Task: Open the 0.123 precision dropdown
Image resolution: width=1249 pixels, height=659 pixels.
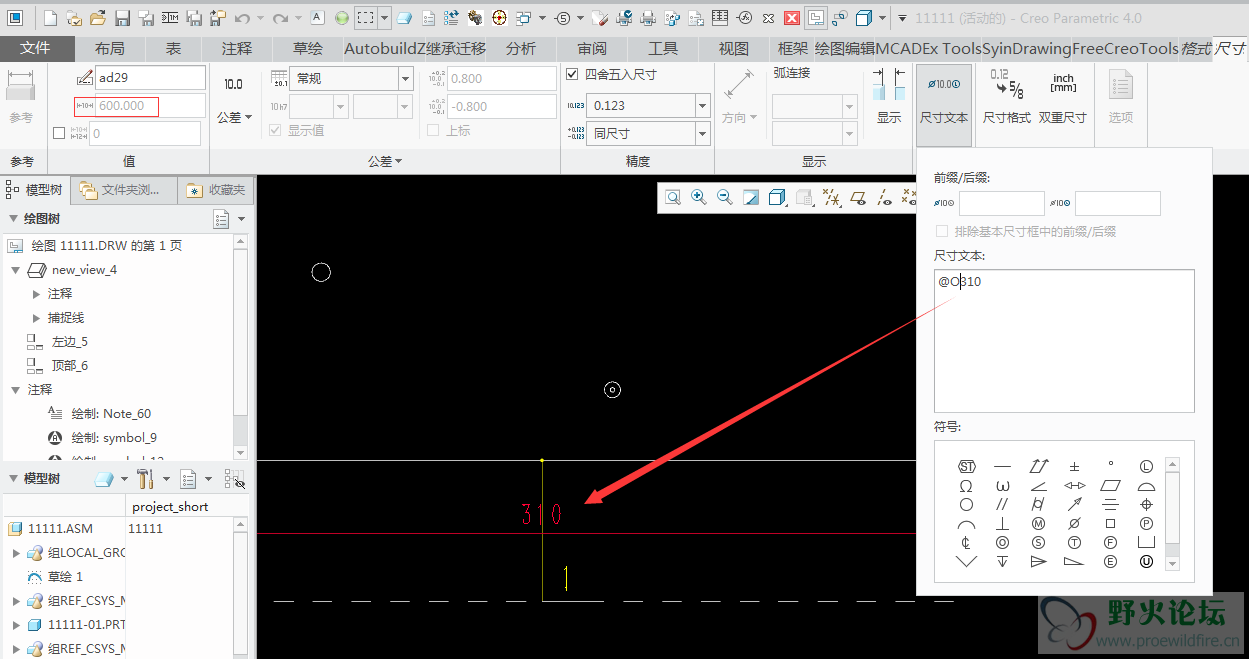Action: (x=703, y=105)
